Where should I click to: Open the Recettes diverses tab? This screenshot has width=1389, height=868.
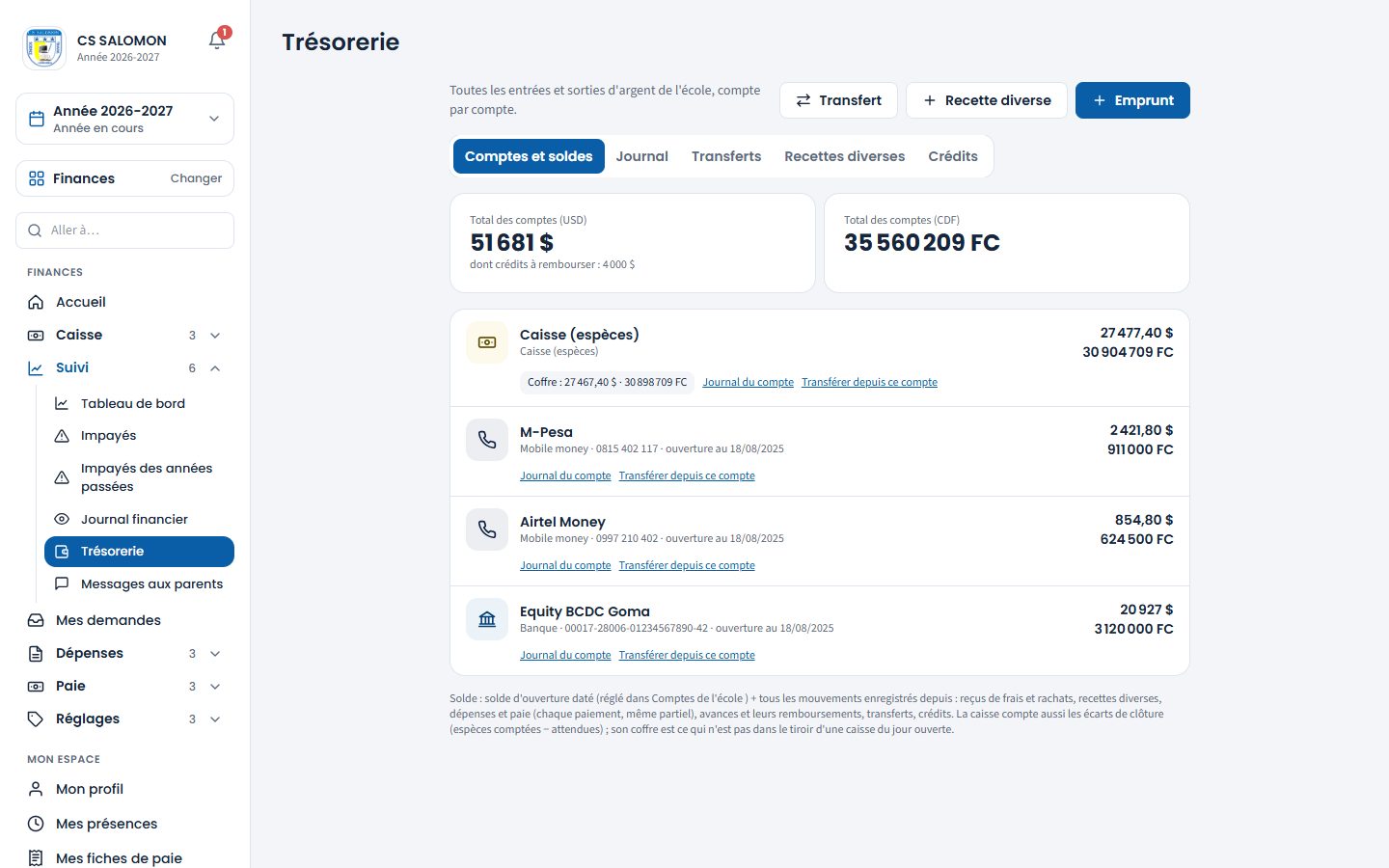[x=844, y=156]
